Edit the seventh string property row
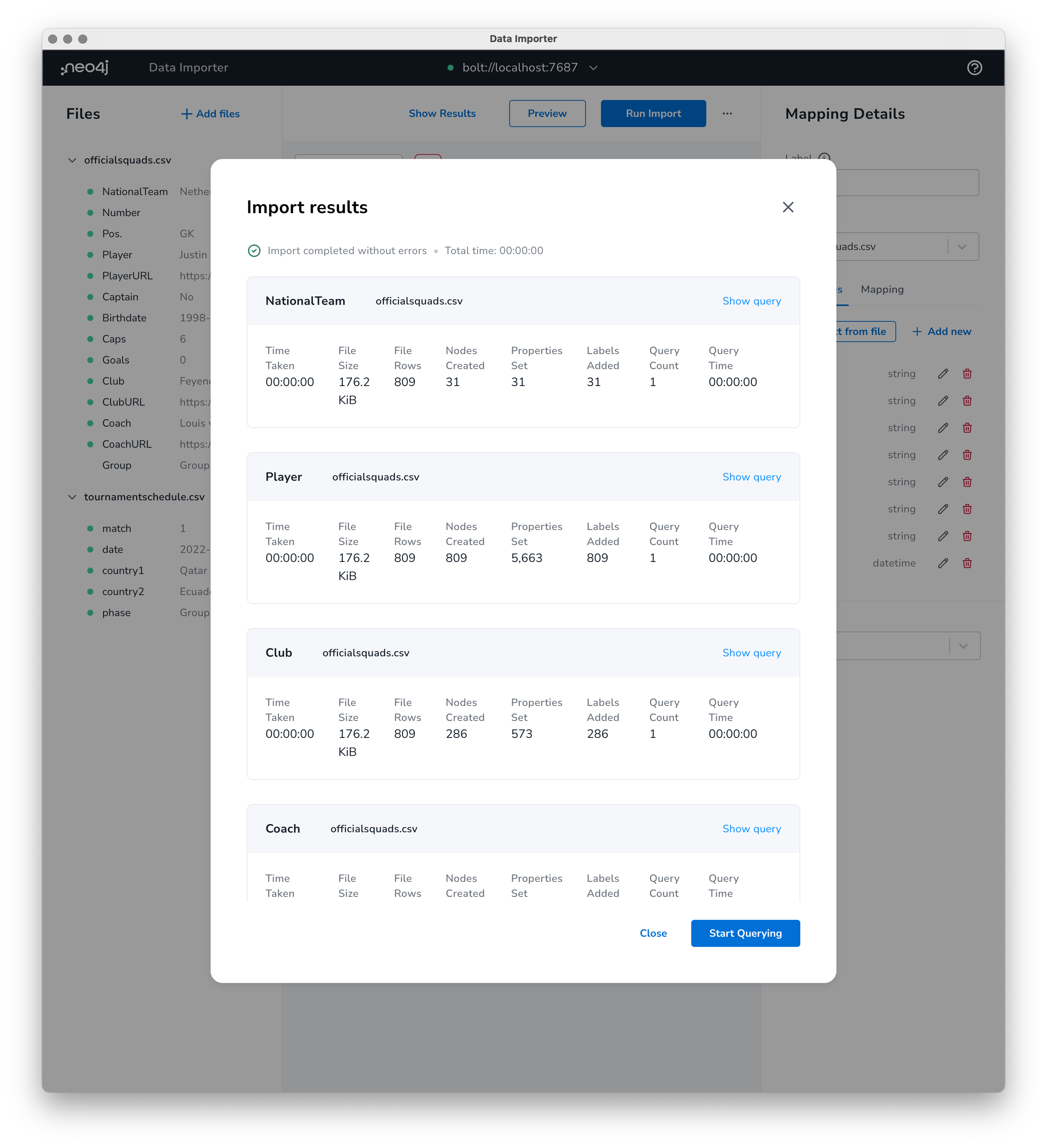This screenshot has width=1047, height=1148. tap(943, 536)
